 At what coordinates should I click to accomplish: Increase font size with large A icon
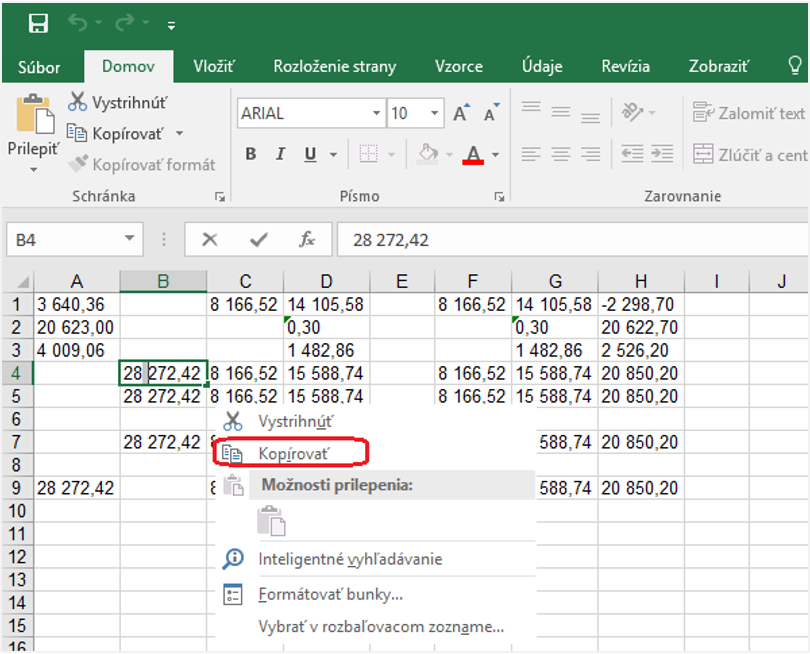[x=460, y=114]
